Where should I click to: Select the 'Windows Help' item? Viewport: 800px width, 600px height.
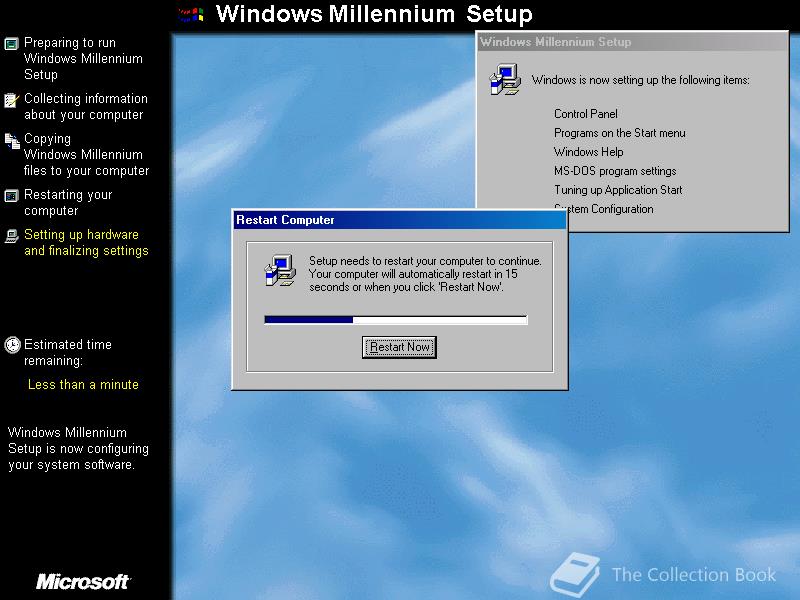coord(588,152)
